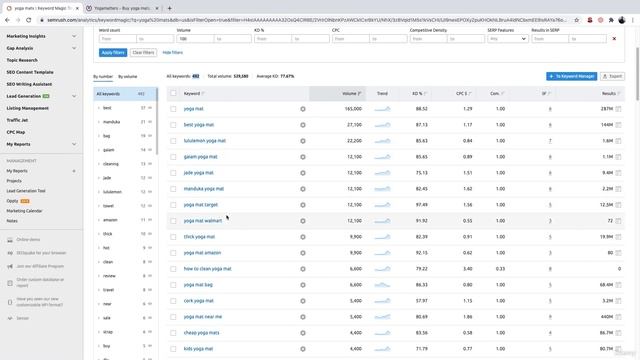The width and height of the screenshot is (640, 360).
Task: Click the plus next to My Reports in Management
Action: [74, 171]
